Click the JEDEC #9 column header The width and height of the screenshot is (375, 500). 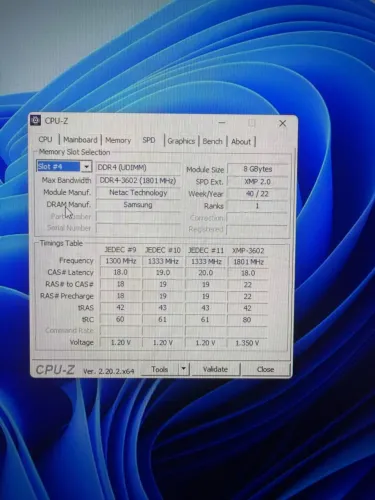click(120, 250)
